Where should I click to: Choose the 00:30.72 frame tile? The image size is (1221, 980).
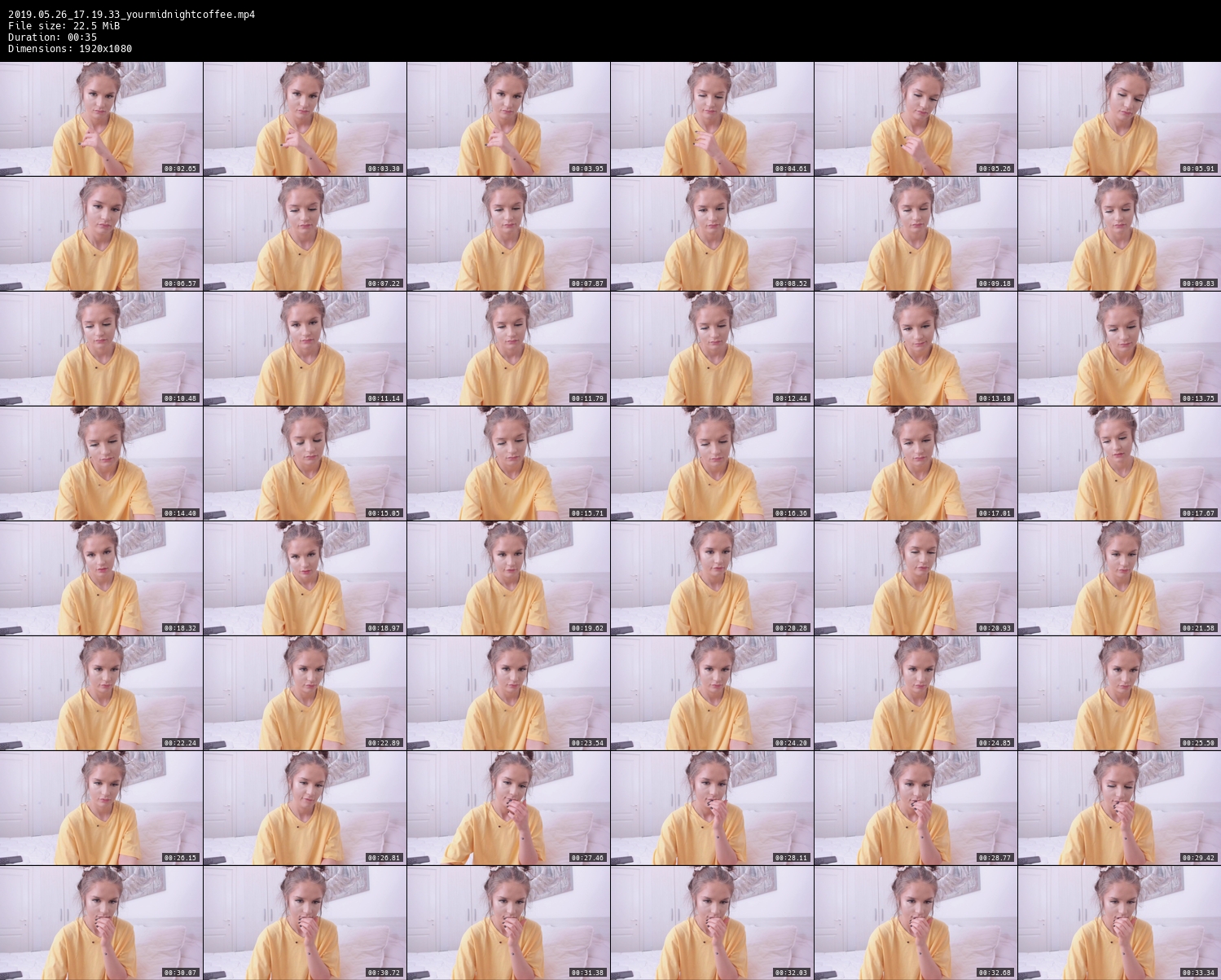(305, 923)
